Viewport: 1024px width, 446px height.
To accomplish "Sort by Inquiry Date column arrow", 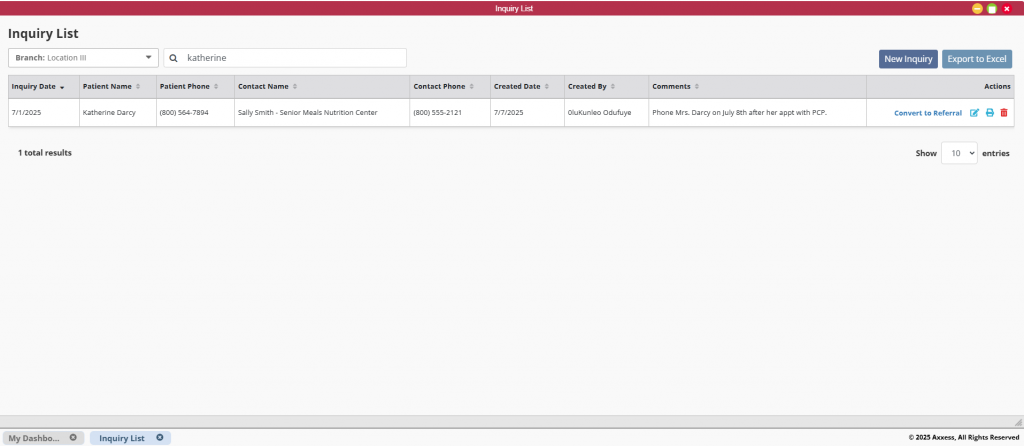I will (x=62, y=87).
